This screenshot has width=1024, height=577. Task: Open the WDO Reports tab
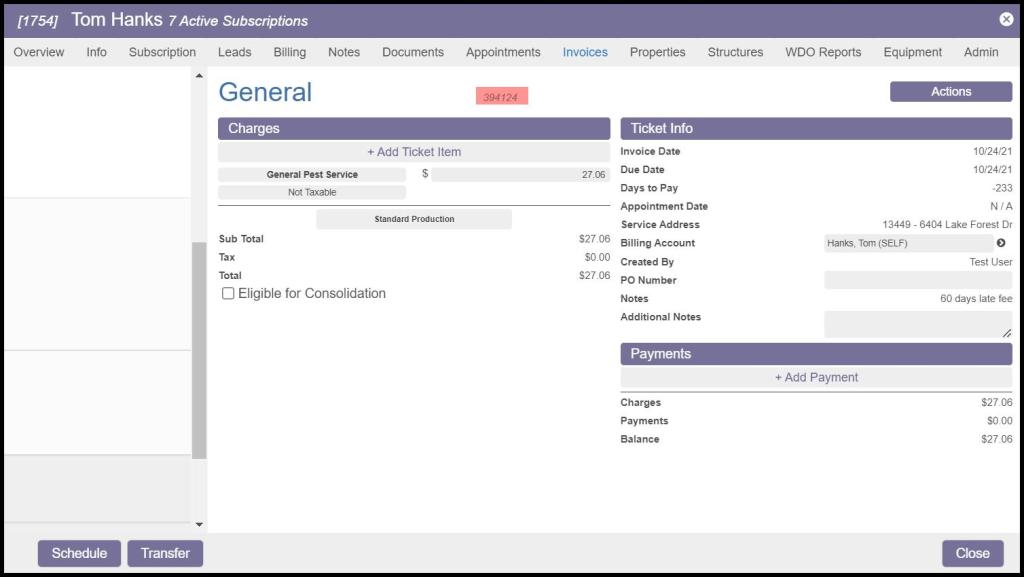(x=823, y=52)
